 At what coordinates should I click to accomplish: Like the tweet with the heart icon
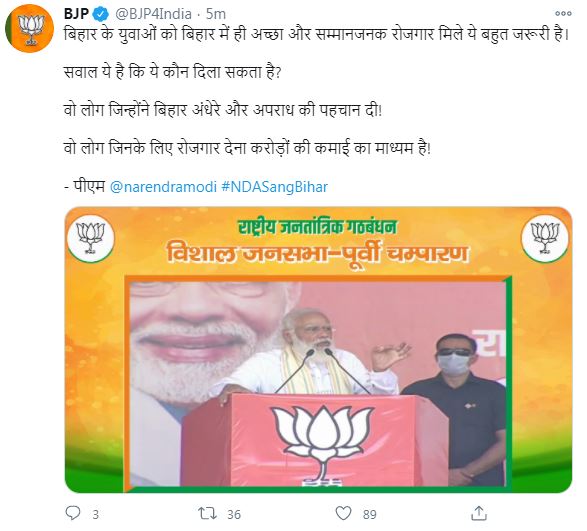coord(343,513)
